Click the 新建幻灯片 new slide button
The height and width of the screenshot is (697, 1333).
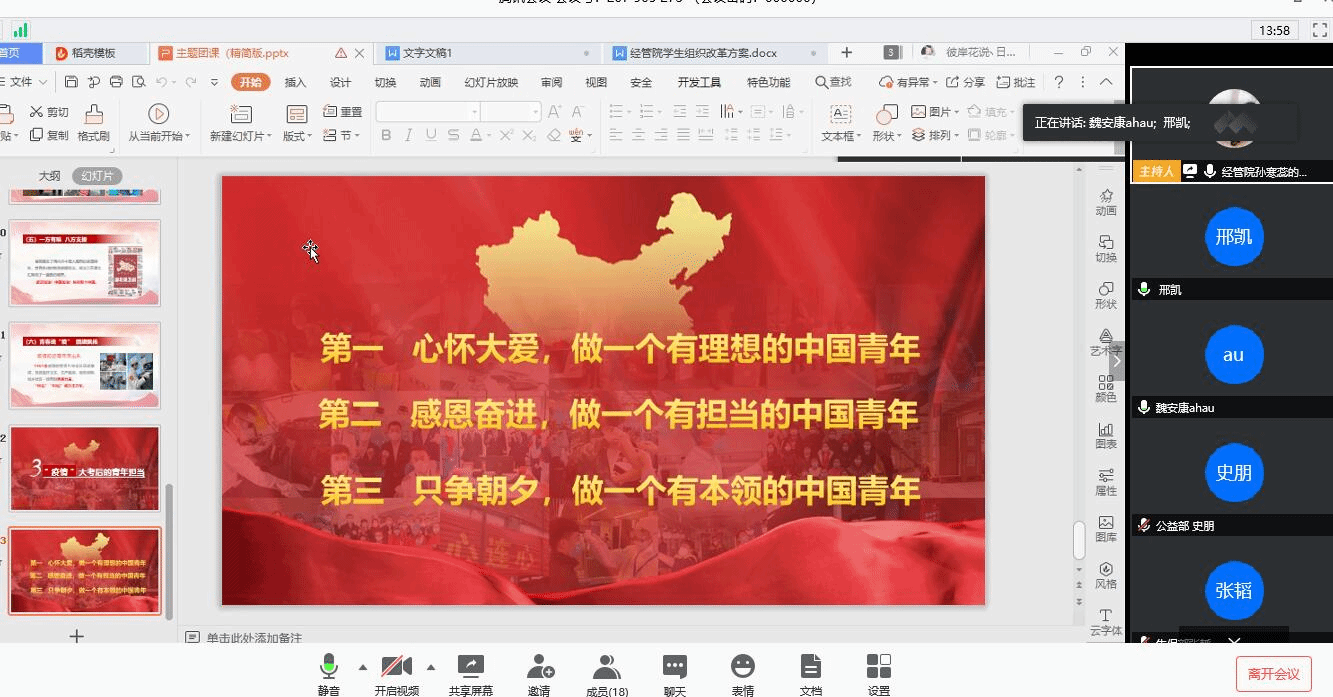(x=240, y=123)
